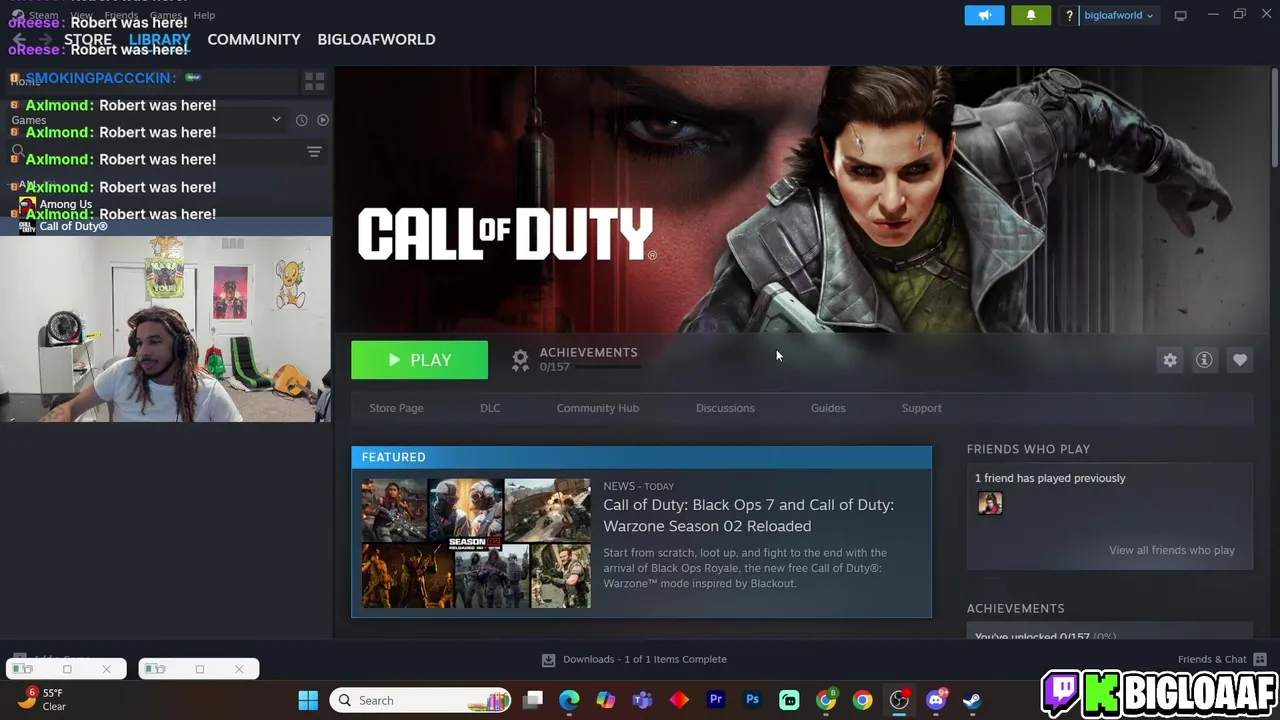The image size is (1280, 720).
Task: Select Call of Duty® in the library list
Action: (165, 226)
